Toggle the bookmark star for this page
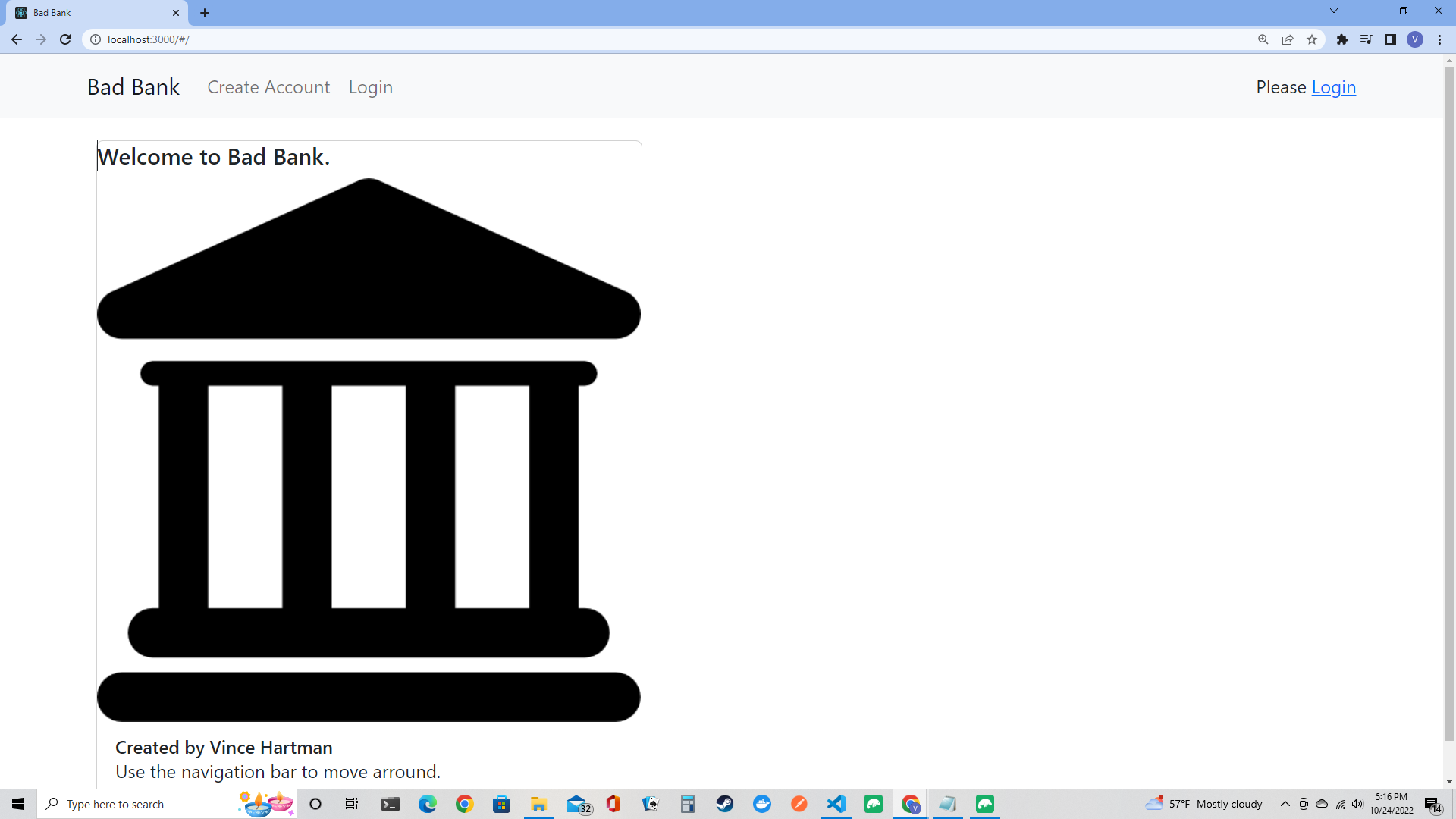The width and height of the screenshot is (1456, 819). (x=1312, y=39)
